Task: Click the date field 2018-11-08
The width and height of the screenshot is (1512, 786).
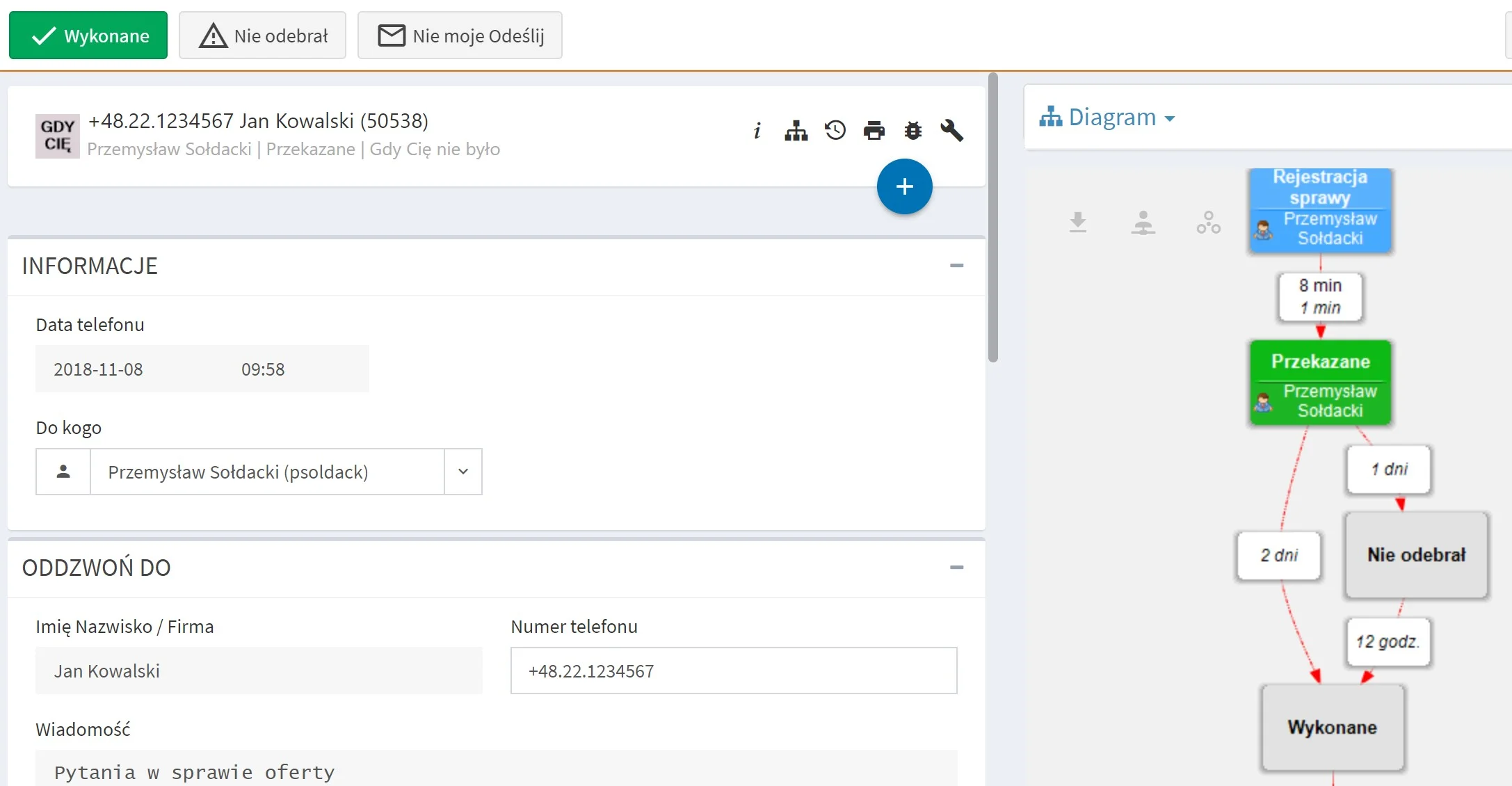Action: [98, 369]
